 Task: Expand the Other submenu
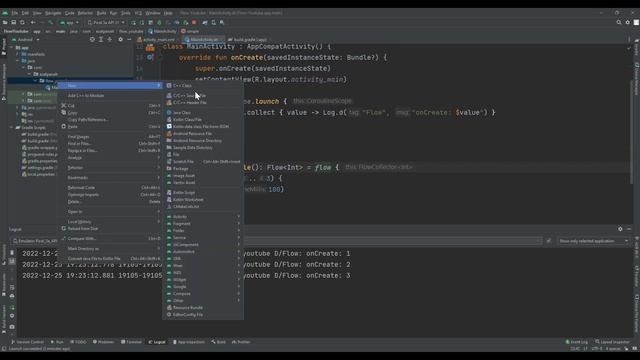tap(203, 300)
